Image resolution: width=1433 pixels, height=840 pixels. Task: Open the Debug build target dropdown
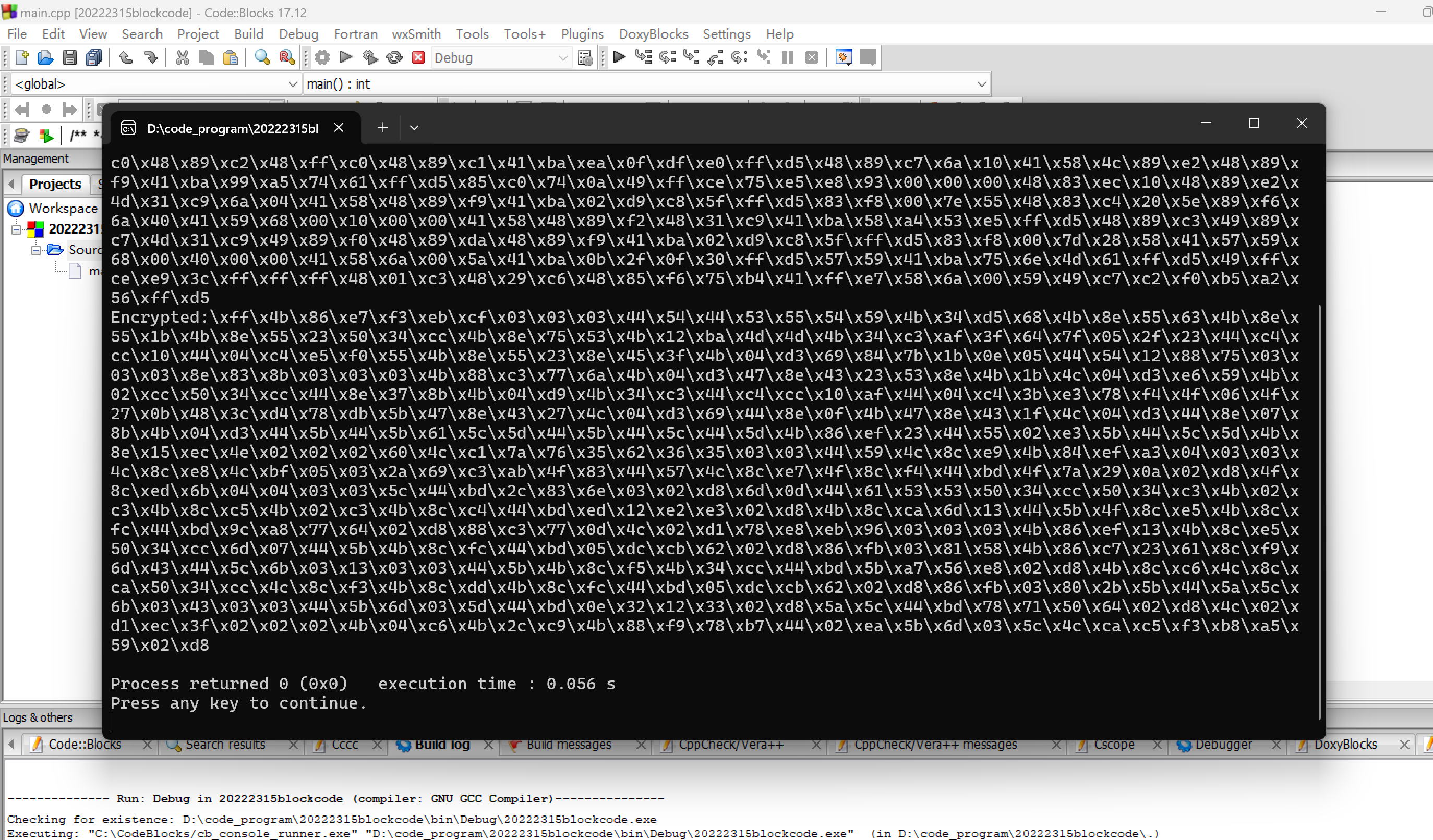562,58
